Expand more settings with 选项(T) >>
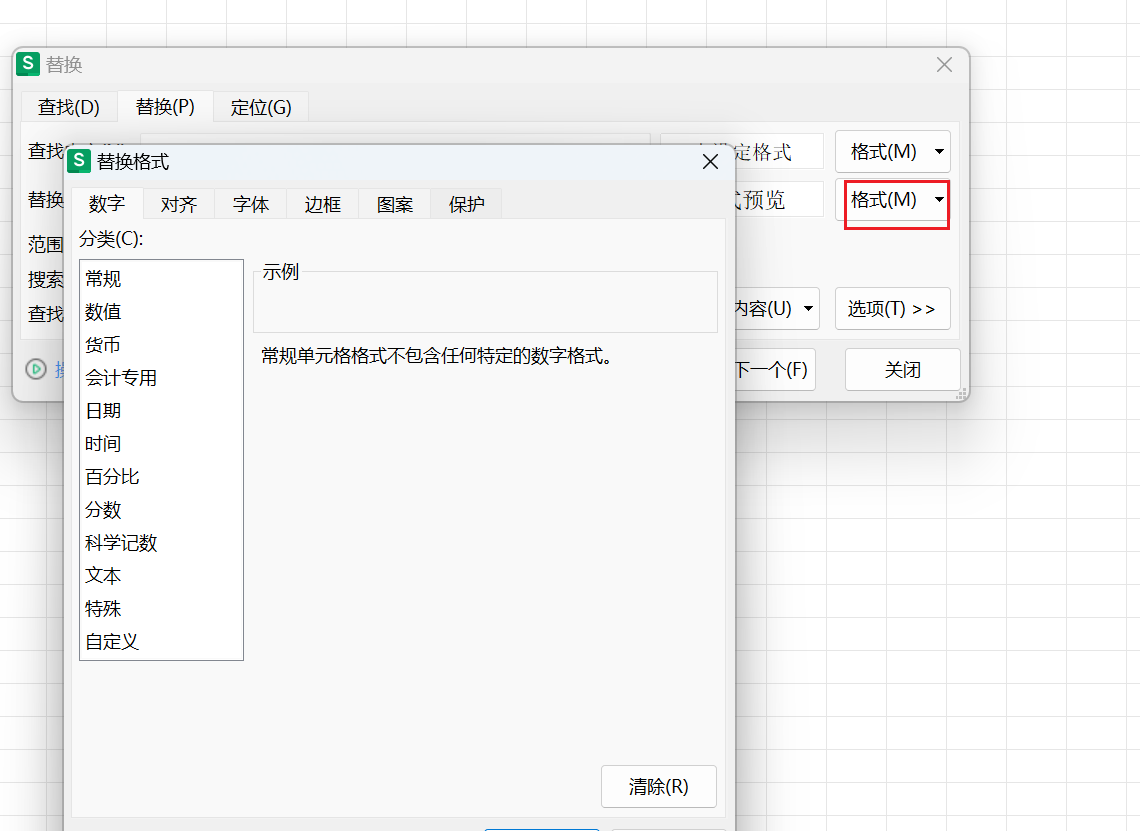This screenshot has width=1140, height=831. (892, 309)
